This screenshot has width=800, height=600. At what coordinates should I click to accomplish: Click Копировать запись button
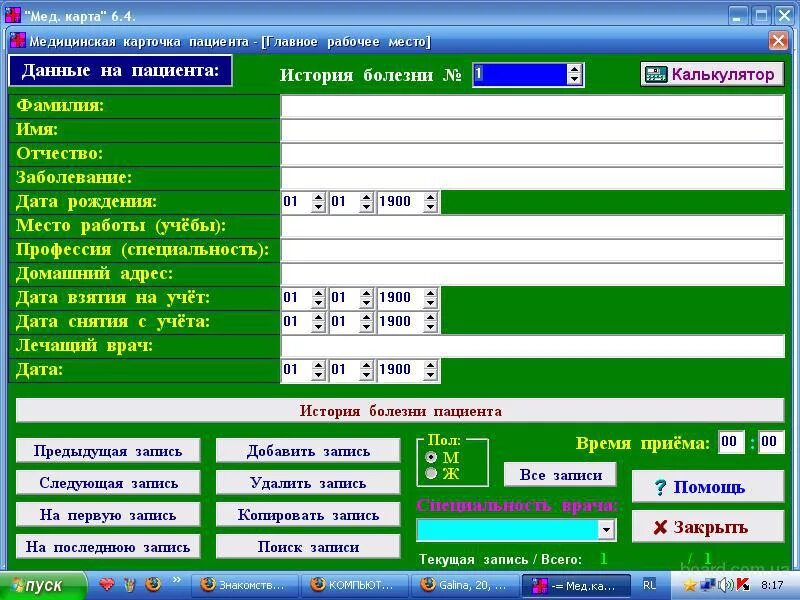coord(308,515)
